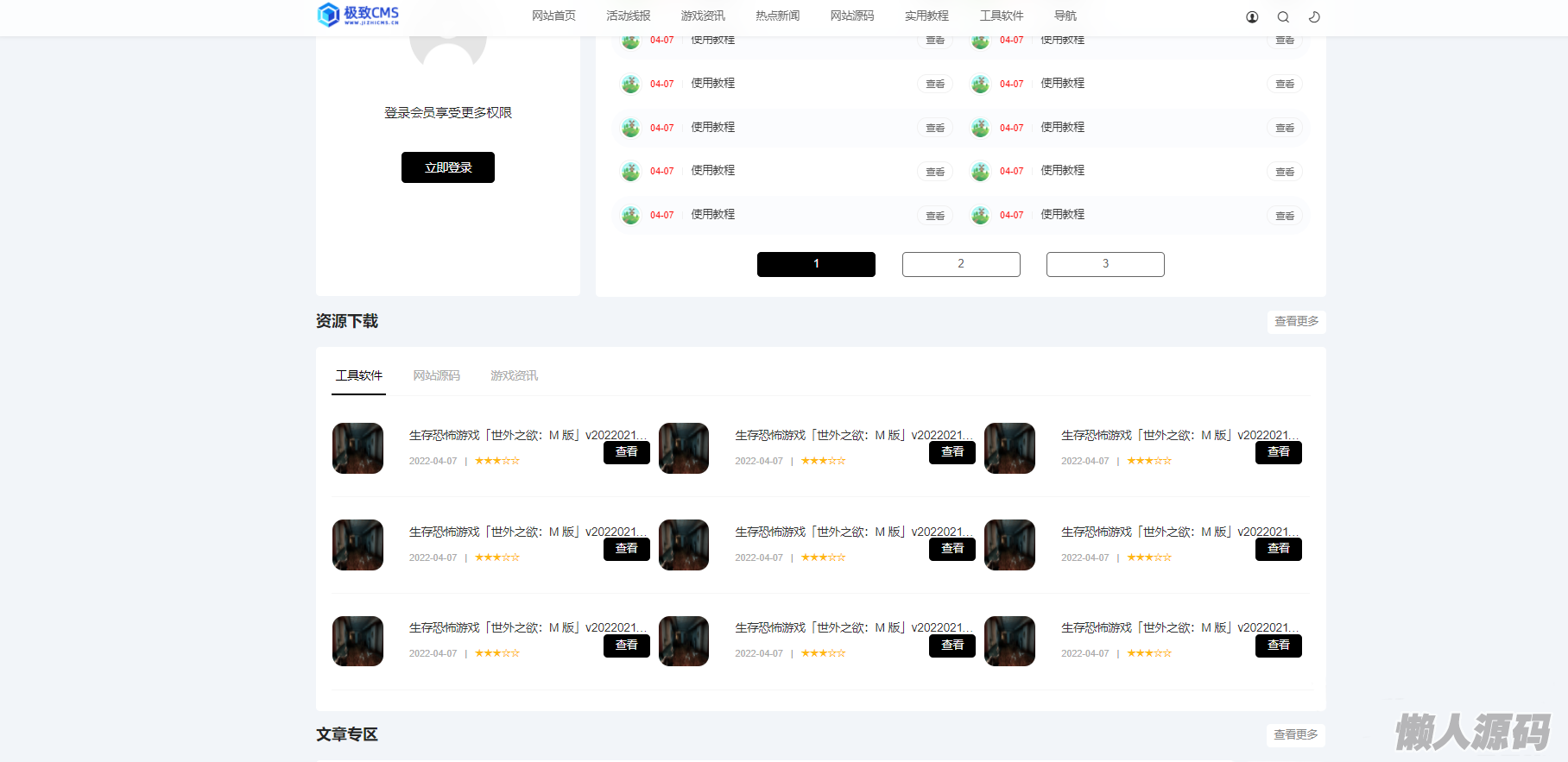Open 网站源码 in the top navigation bar
This screenshot has width=1568, height=762.
click(x=852, y=16)
